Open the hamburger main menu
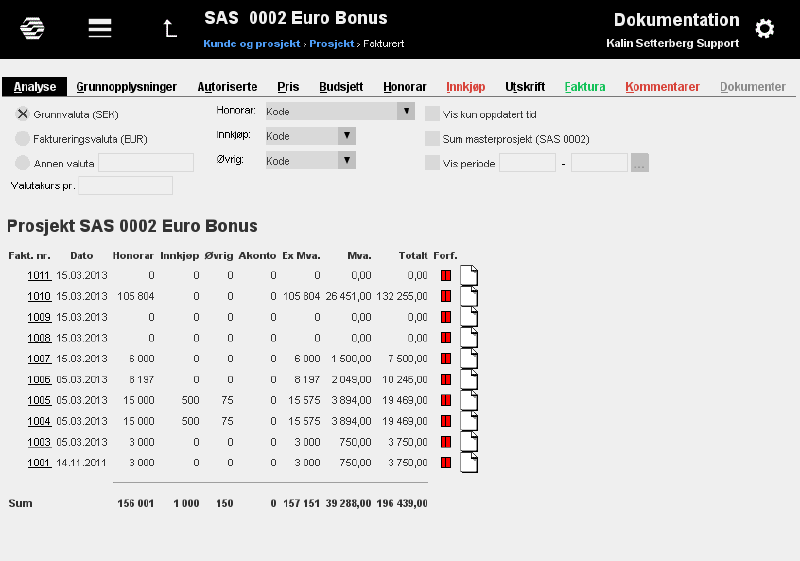Screen dimensions: 800x561 pos(99,28)
